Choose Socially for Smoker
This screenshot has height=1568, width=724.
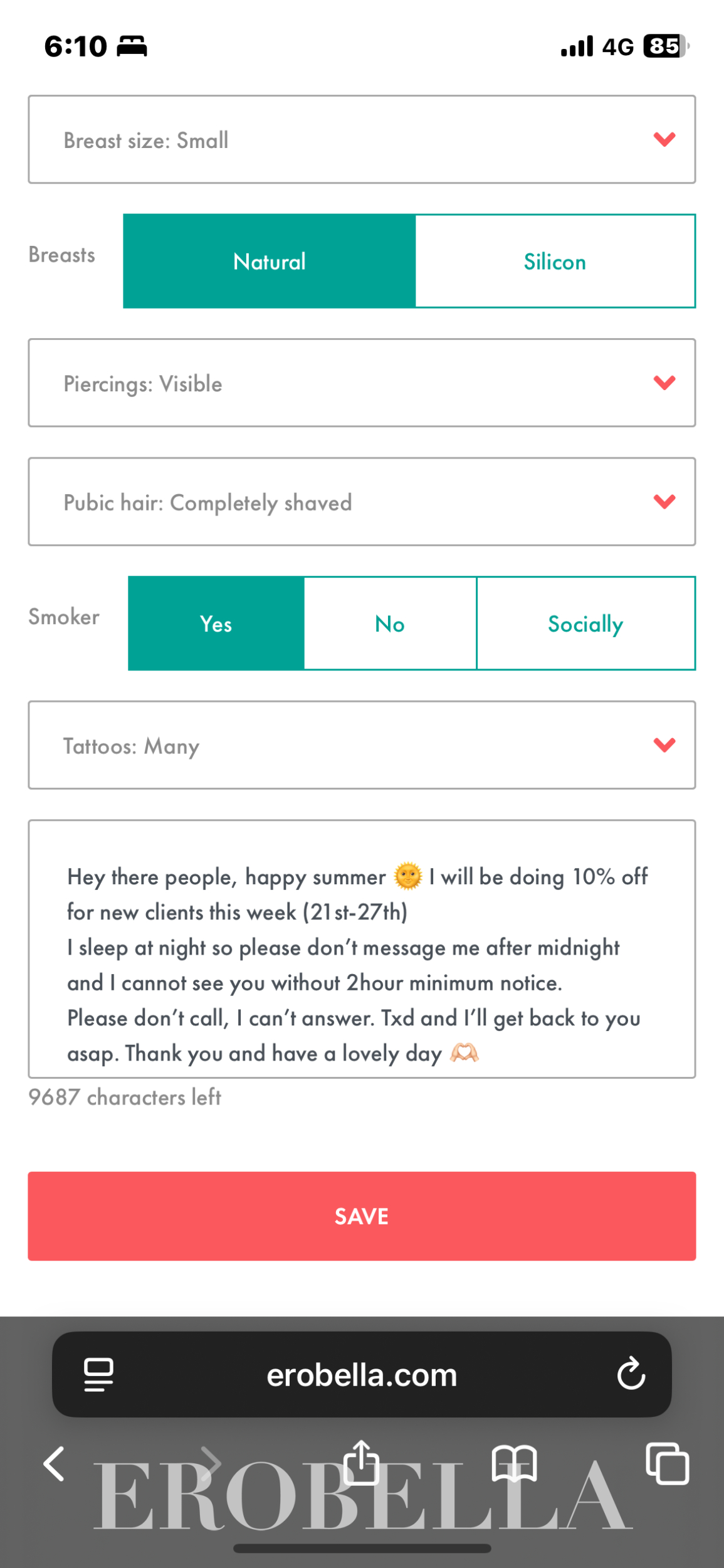click(585, 624)
